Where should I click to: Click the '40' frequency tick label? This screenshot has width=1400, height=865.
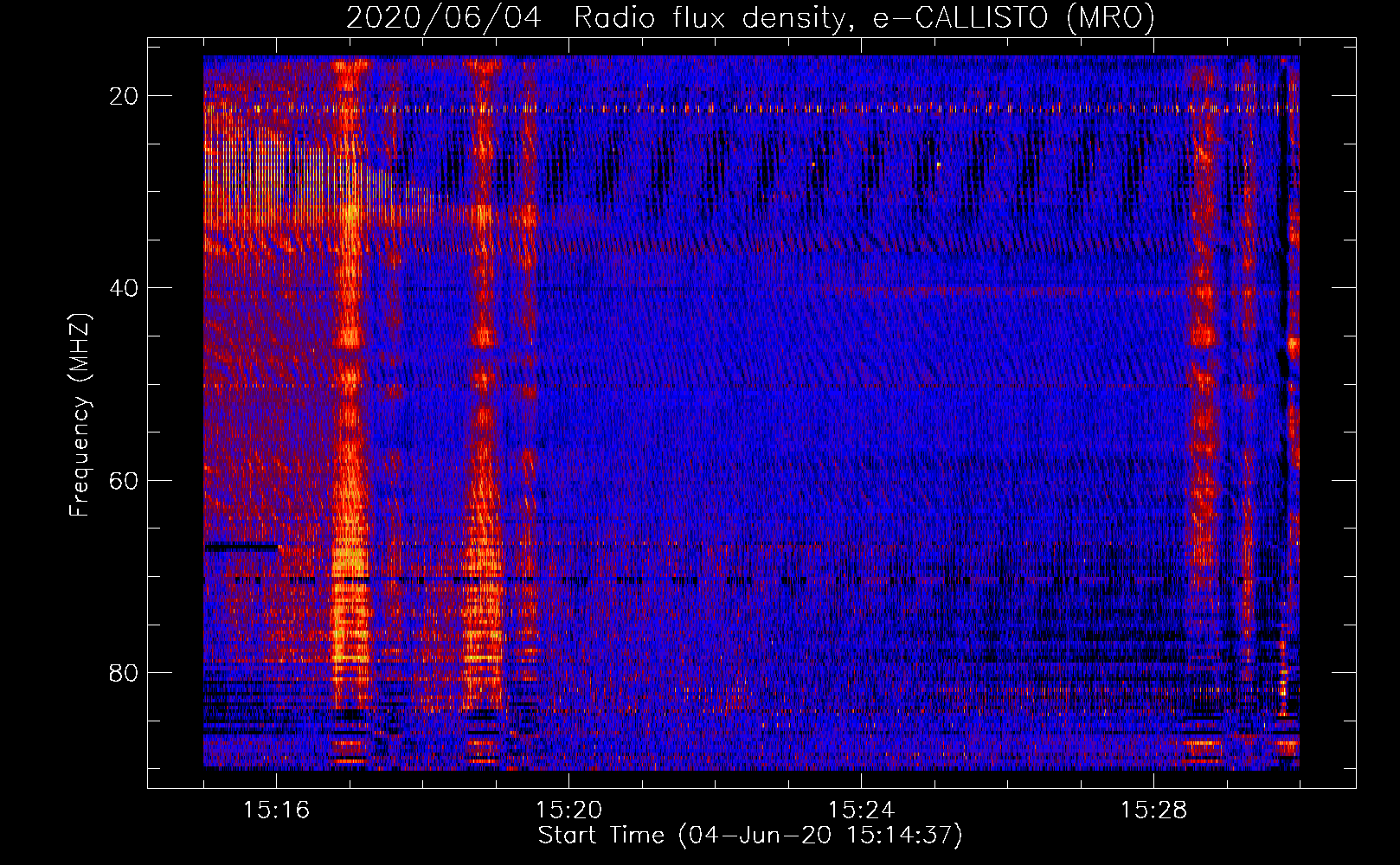(x=125, y=288)
